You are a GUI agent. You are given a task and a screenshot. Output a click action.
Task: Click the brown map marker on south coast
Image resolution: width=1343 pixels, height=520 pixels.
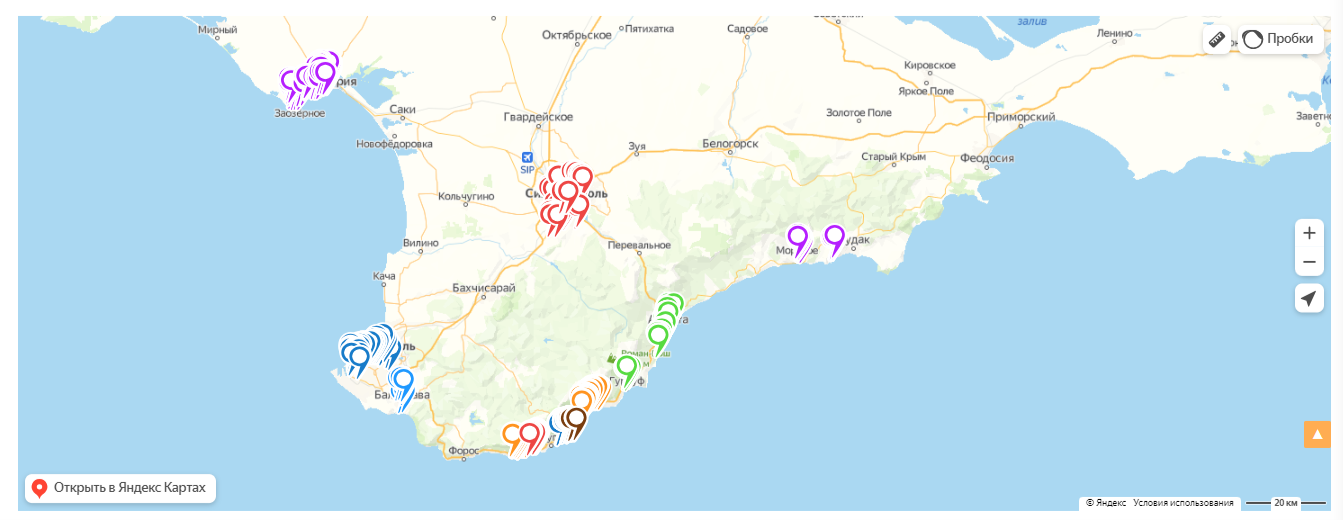pos(575,419)
